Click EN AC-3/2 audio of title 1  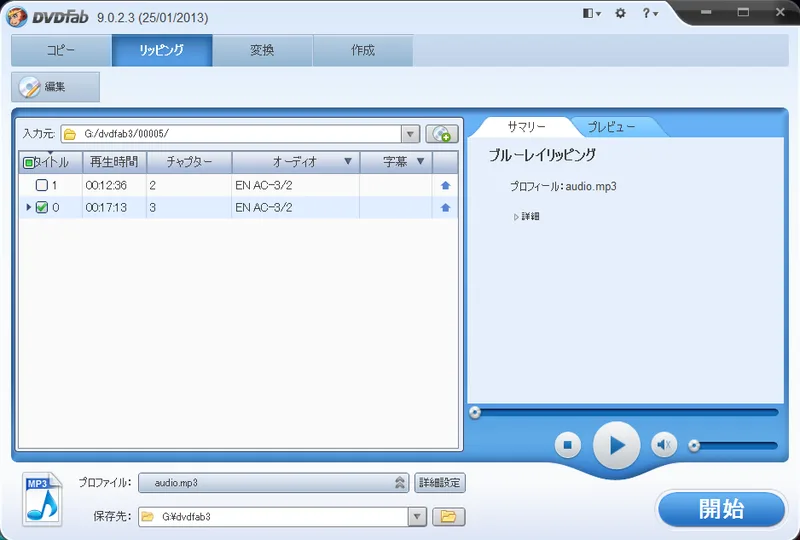tap(264, 185)
